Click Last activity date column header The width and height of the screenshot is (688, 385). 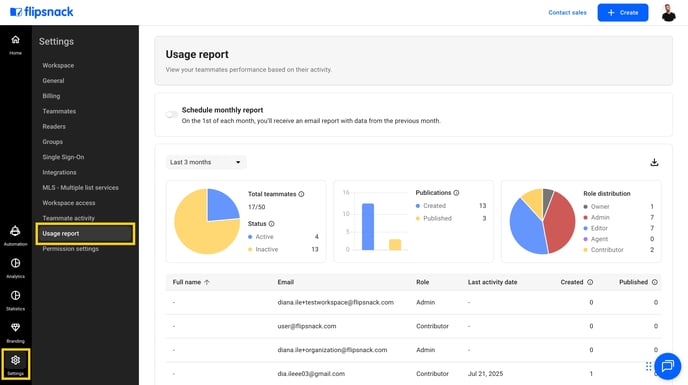coord(492,282)
